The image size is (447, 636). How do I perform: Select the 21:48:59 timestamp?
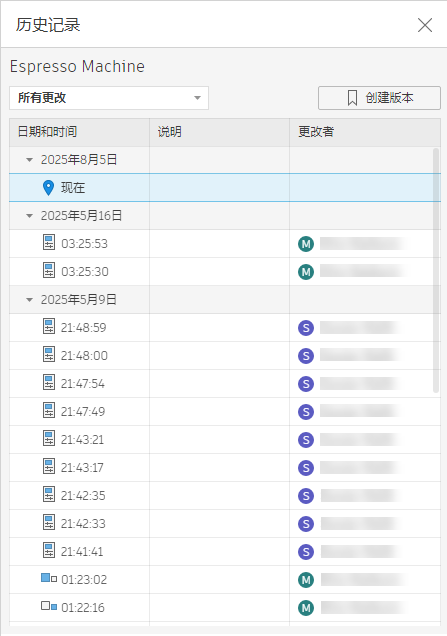click(84, 328)
